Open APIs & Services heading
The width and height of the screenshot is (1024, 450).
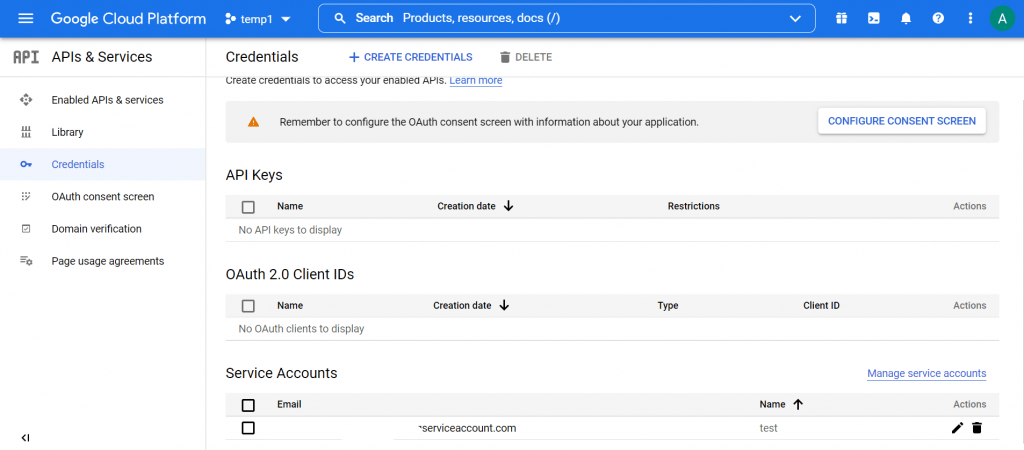tap(102, 57)
